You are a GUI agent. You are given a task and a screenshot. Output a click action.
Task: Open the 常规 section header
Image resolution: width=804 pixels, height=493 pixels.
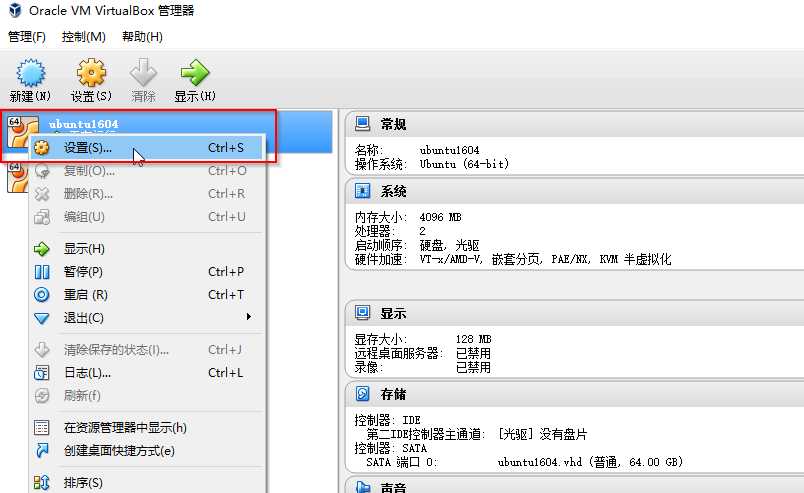574,124
